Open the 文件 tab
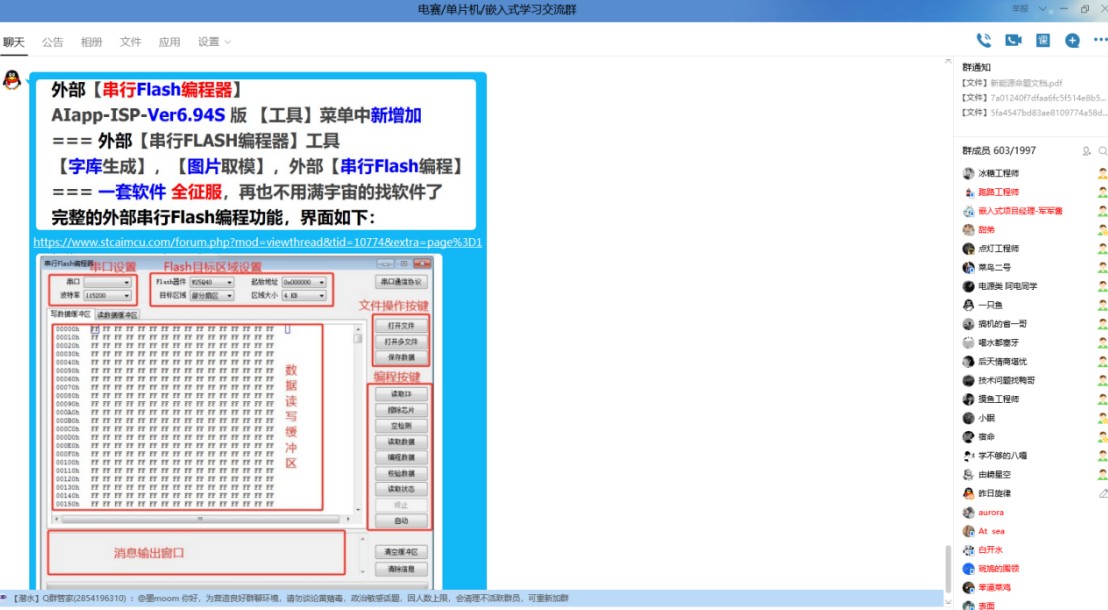 (130, 42)
